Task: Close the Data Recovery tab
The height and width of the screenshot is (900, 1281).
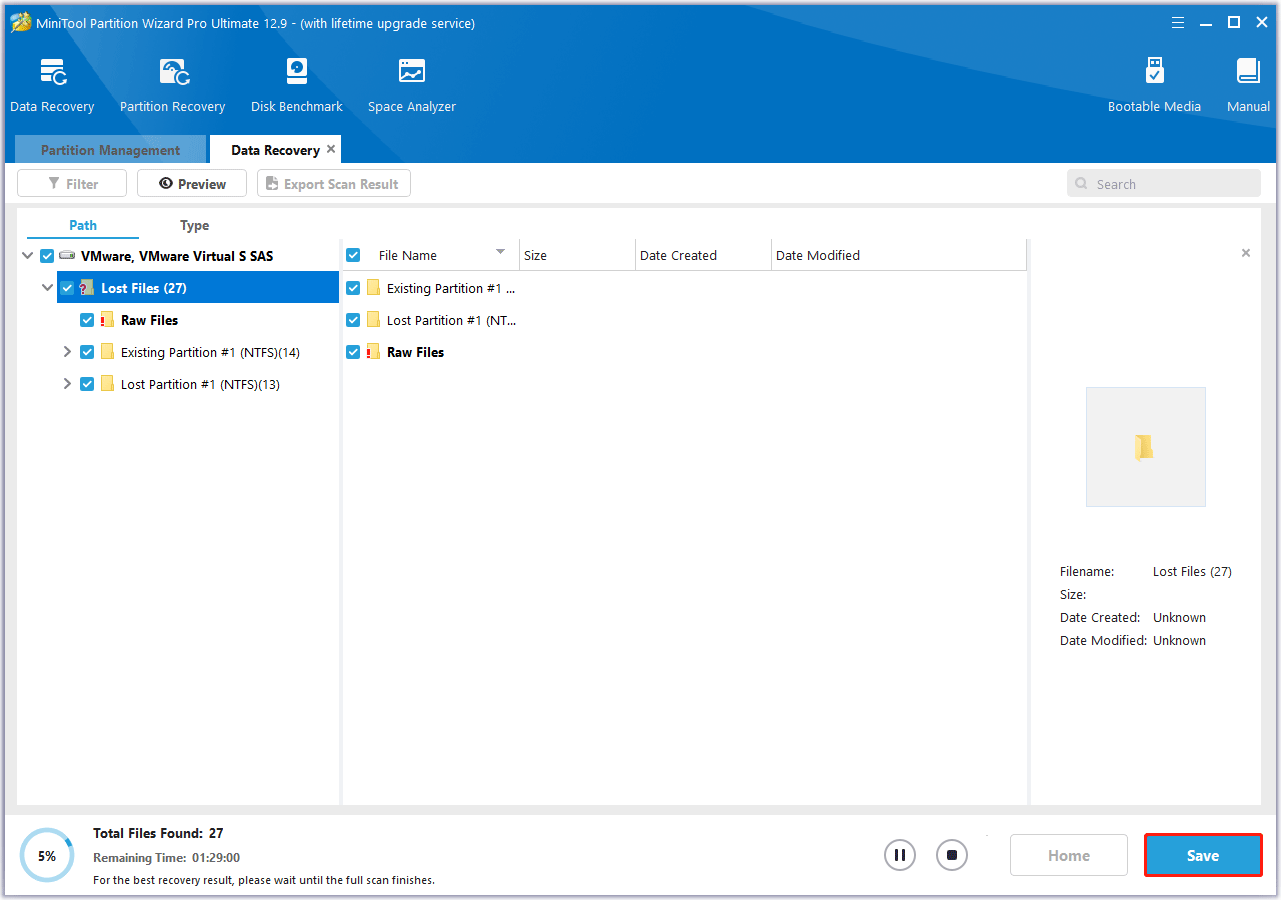Action: pyautogui.click(x=331, y=149)
